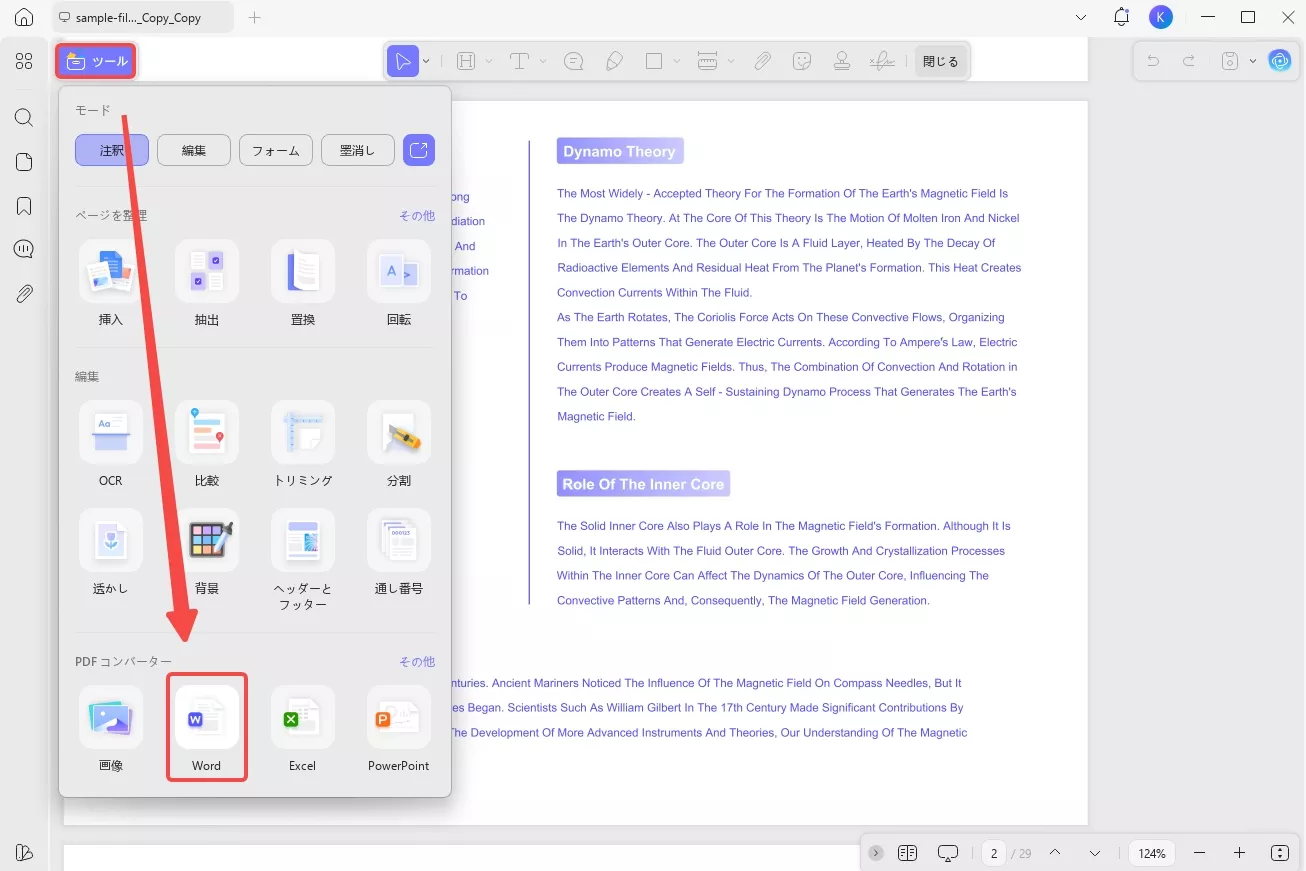The image size is (1306, 871).
Task: Switch to 注釈 mode
Action: [x=112, y=151]
